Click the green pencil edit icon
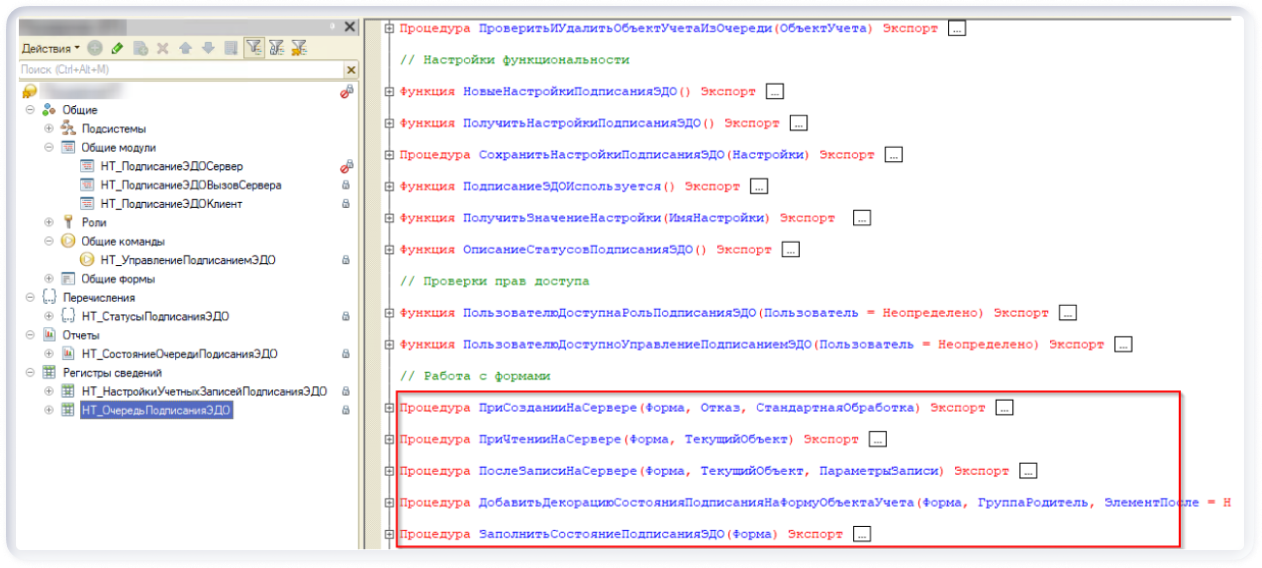Screen dimensions: 1262x568 pos(117,48)
